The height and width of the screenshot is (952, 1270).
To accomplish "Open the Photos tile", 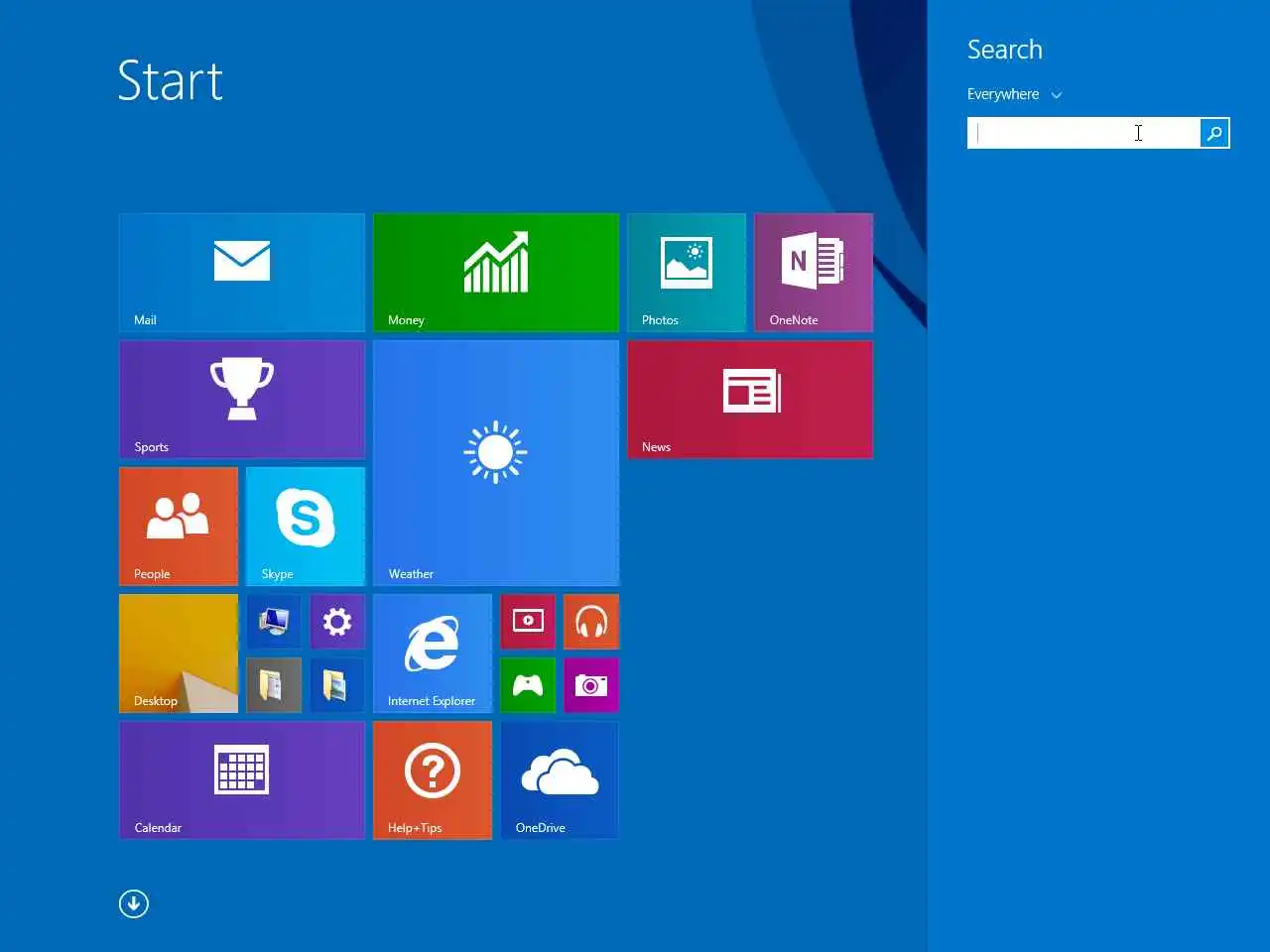I will pyautogui.click(x=687, y=273).
